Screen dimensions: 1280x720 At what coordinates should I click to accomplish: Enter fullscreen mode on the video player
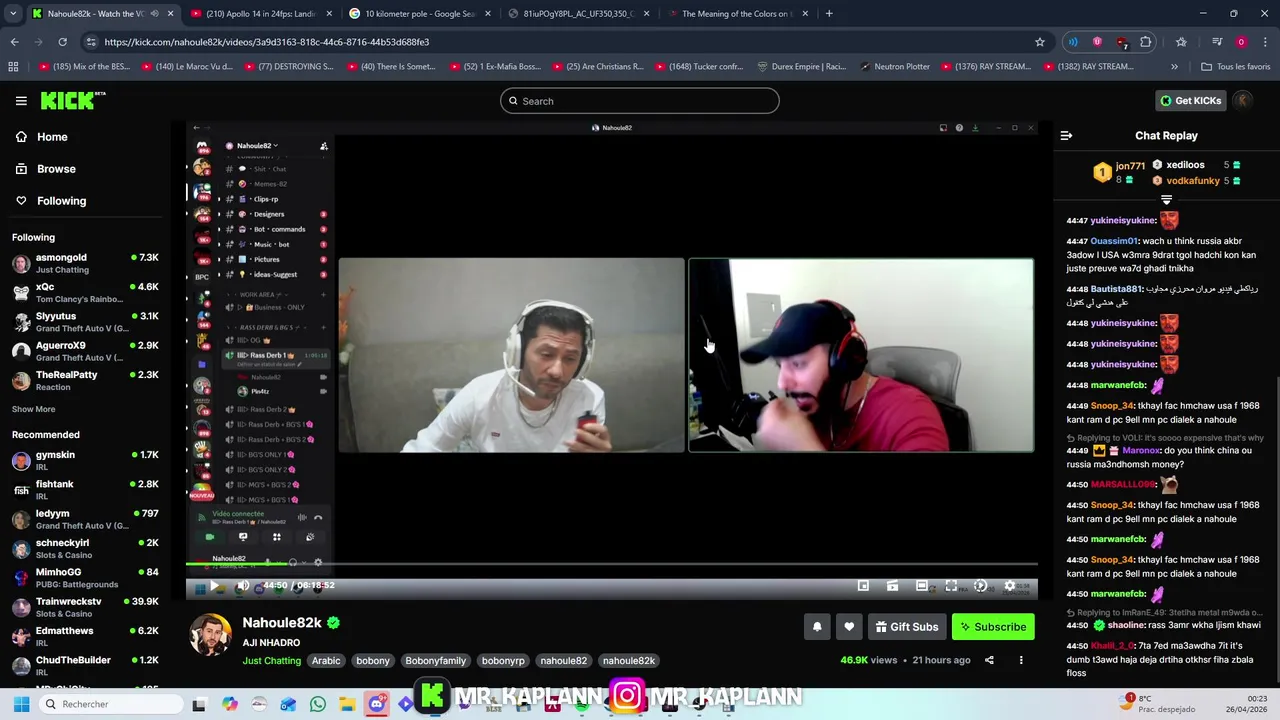pyautogui.click(x=951, y=586)
